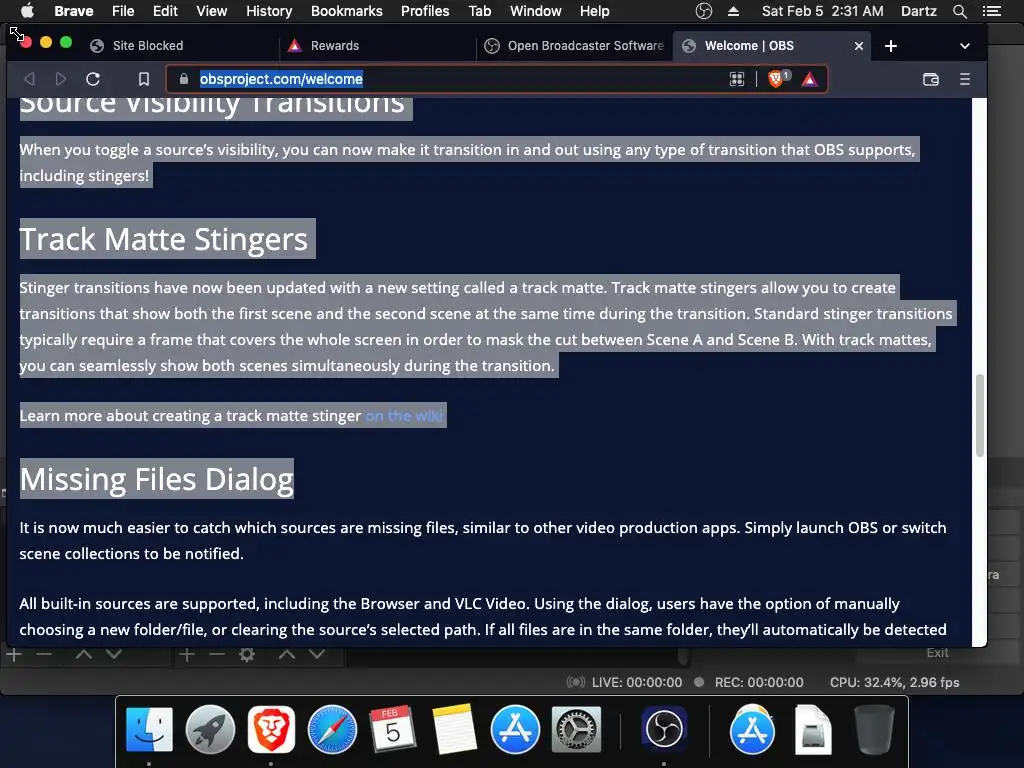Open the Tab menu

point(479,11)
